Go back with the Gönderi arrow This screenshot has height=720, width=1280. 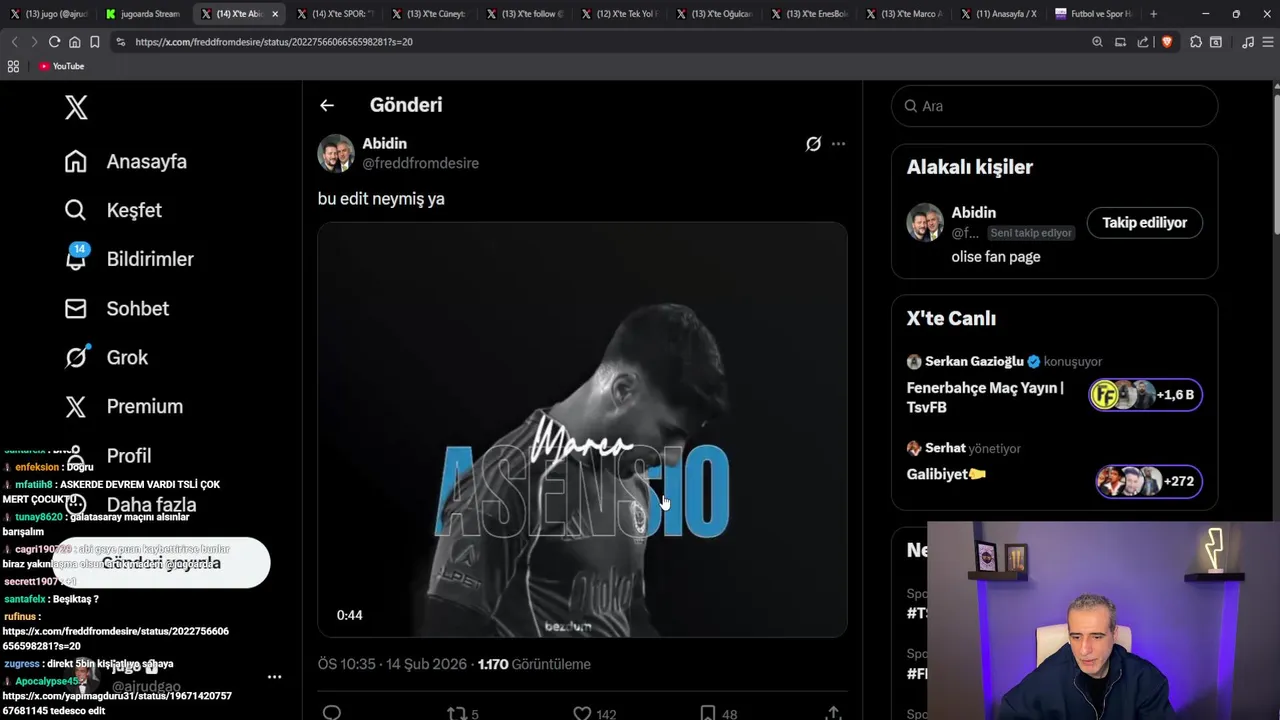[327, 105]
